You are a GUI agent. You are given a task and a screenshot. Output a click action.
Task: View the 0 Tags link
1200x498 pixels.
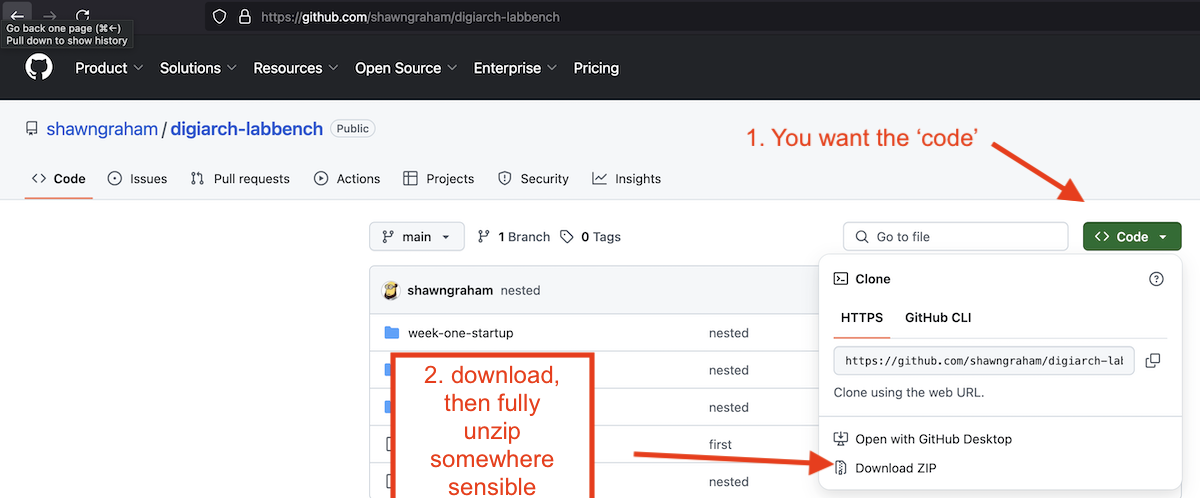point(590,237)
